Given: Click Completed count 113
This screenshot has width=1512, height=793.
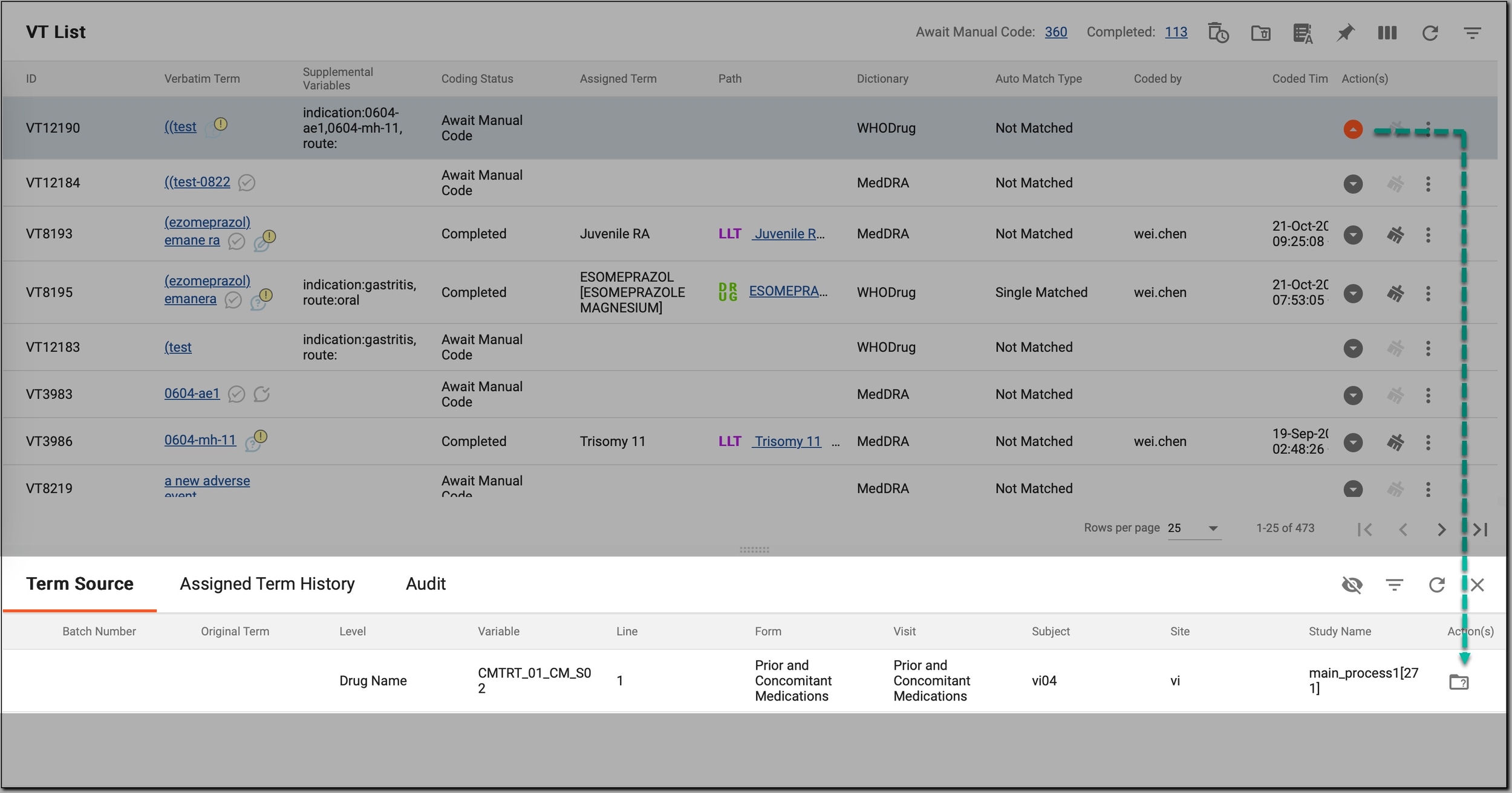Looking at the screenshot, I should point(1176,32).
